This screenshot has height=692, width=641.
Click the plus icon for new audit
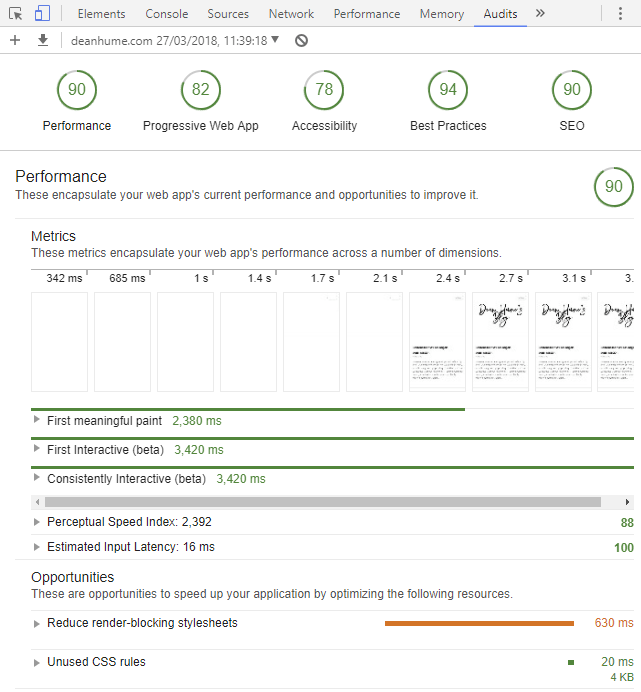[x=15, y=41]
